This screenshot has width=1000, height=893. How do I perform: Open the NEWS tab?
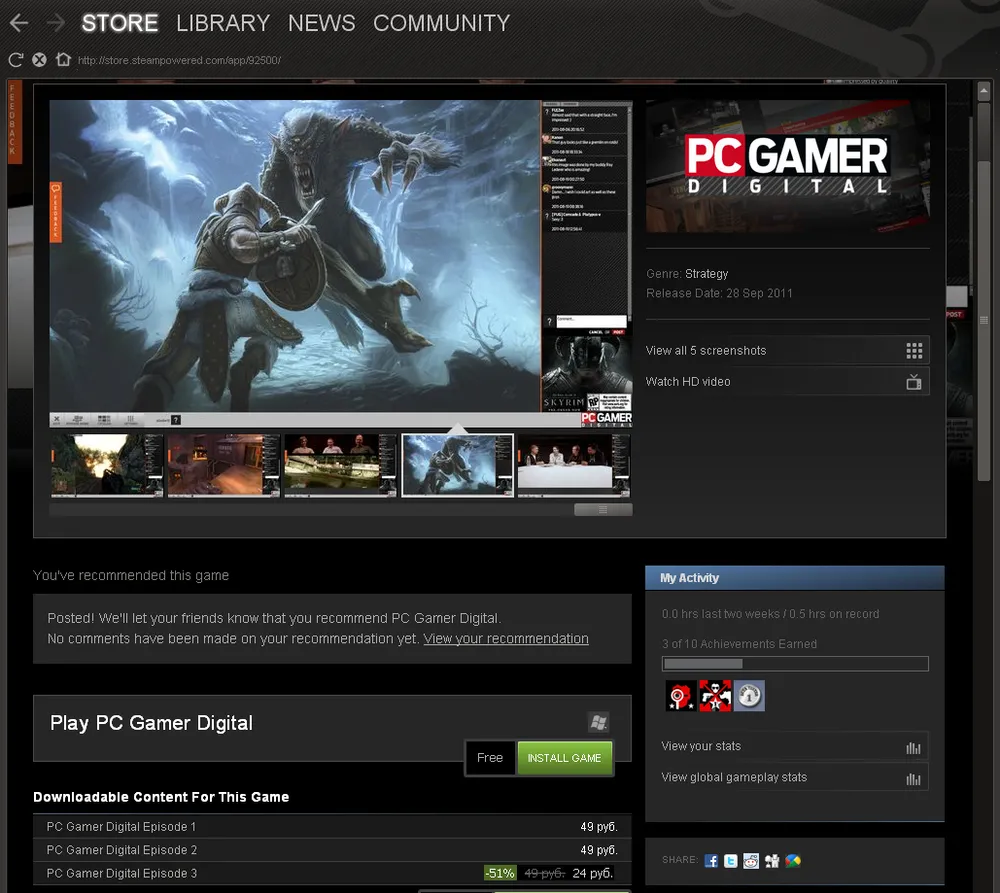click(x=321, y=22)
